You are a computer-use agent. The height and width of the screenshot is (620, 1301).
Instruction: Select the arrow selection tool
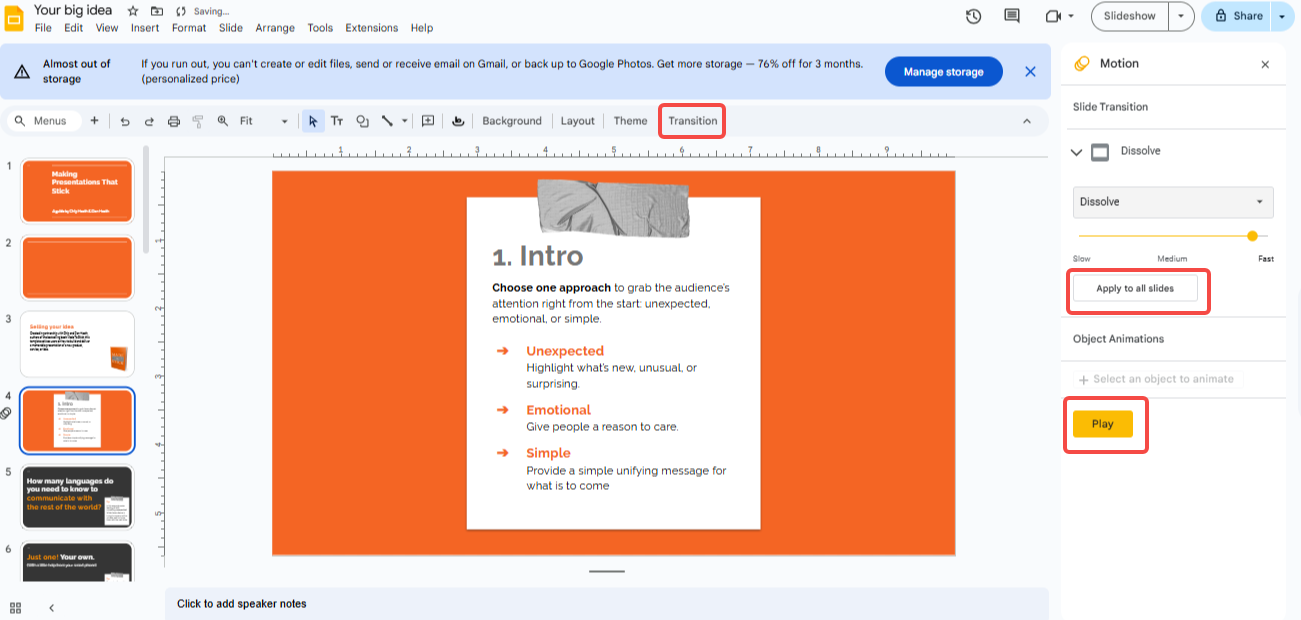click(x=313, y=120)
